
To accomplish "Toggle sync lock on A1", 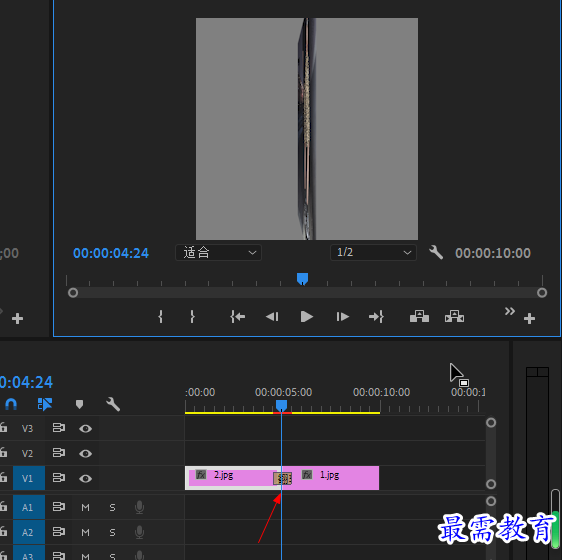I will pos(59,507).
